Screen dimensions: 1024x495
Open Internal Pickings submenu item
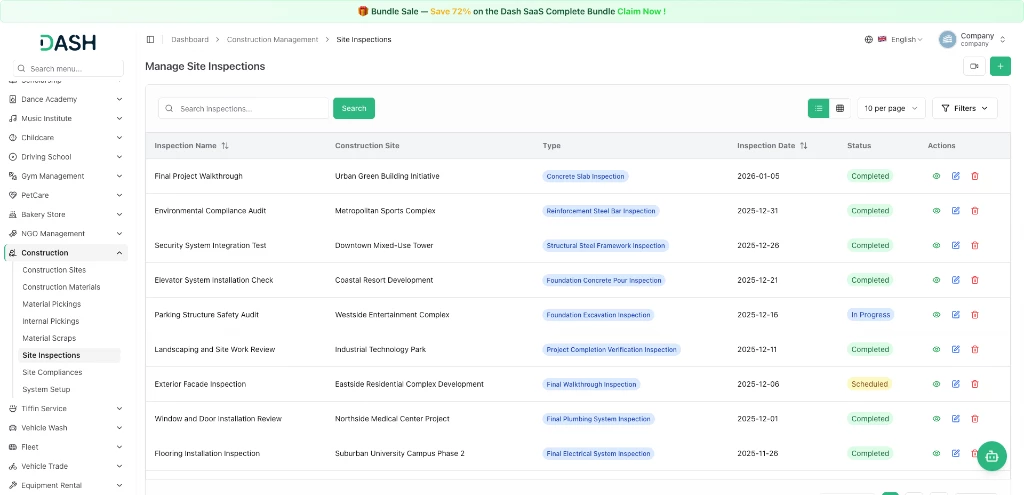point(51,321)
